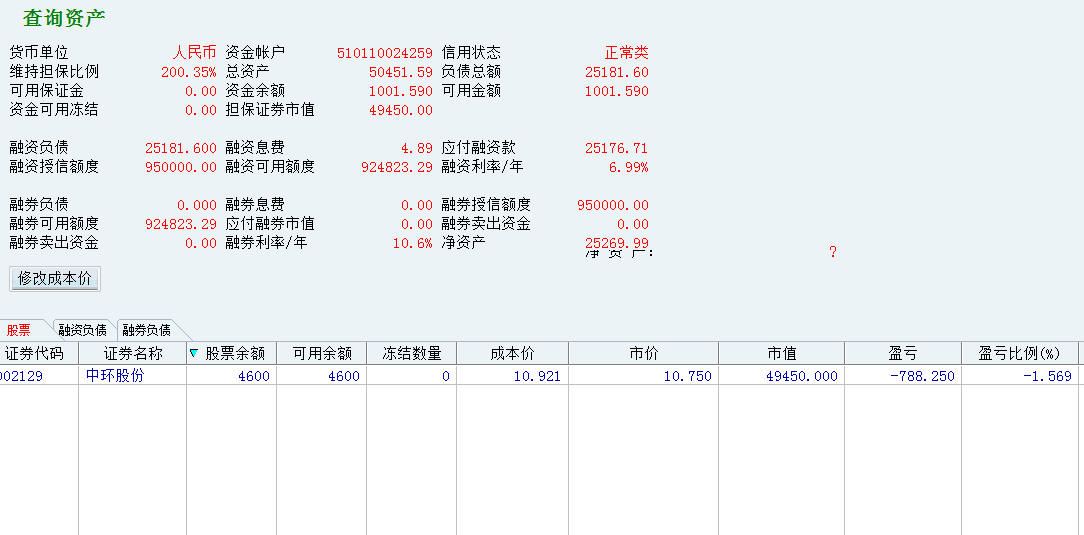Click the 查询资产 page title
This screenshot has width=1084, height=535.
[x=64, y=19]
